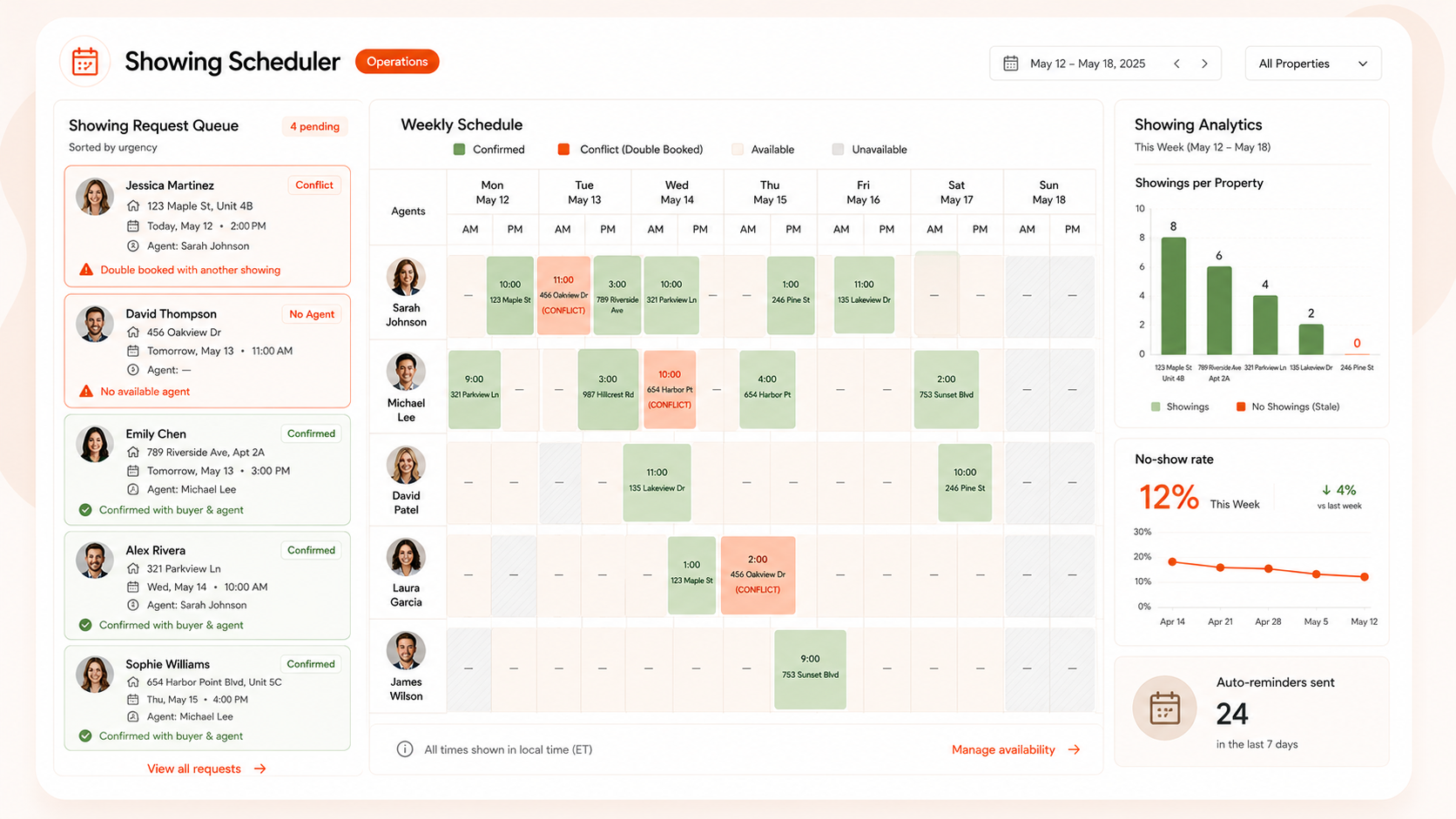This screenshot has width=1456, height=819.
Task: Click the 24 auto-reminders count
Action: pos(1232,714)
